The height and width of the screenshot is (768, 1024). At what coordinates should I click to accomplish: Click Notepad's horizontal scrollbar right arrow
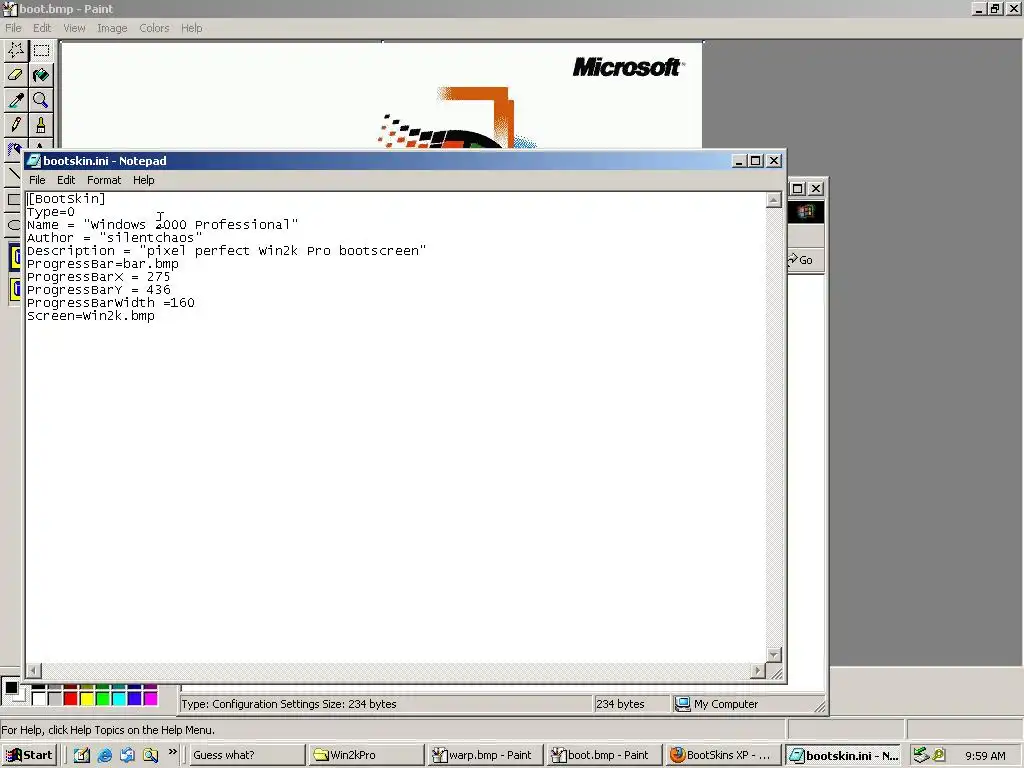tap(758, 671)
